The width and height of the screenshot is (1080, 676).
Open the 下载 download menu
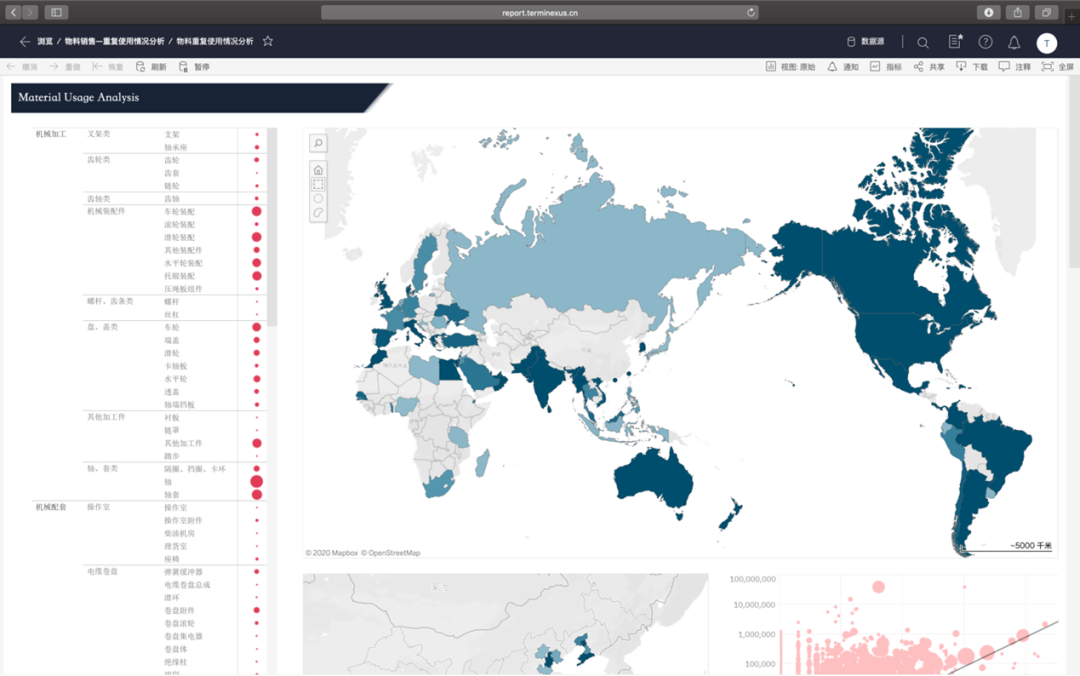pyautogui.click(x=971, y=67)
